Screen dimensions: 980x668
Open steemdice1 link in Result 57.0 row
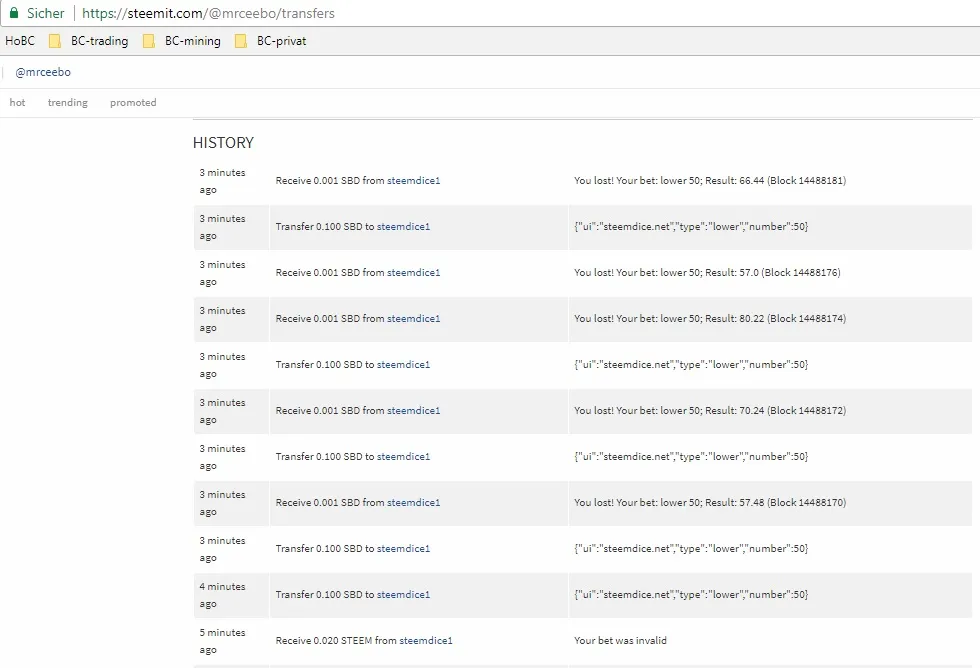click(x=413, y=272)
